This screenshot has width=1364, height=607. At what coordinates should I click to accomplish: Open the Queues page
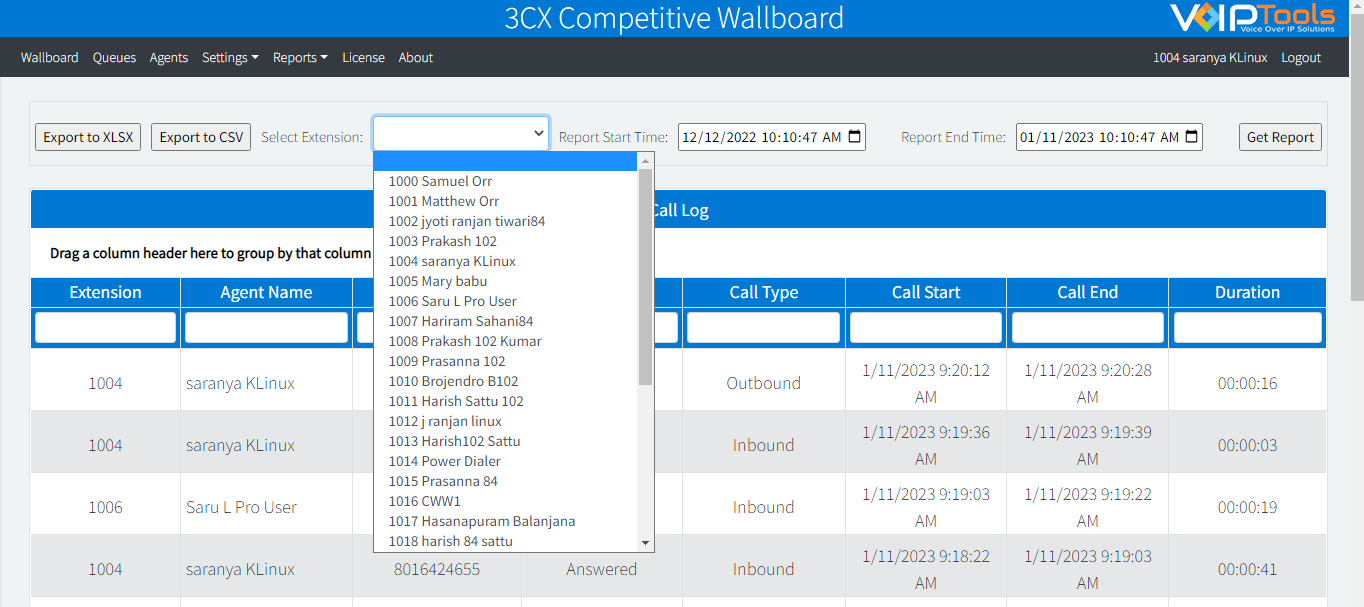114,57
